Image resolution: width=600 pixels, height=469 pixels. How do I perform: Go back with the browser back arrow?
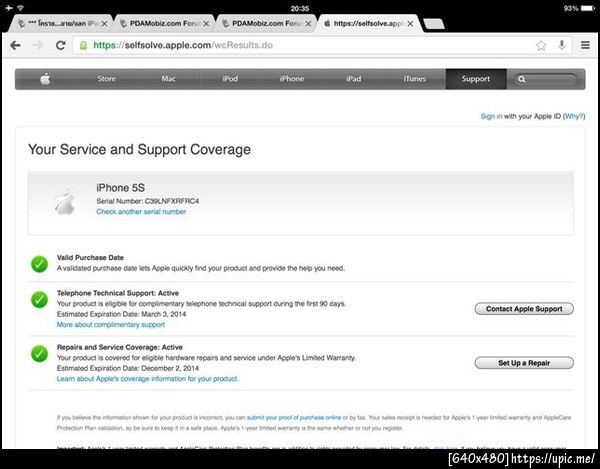15,46
